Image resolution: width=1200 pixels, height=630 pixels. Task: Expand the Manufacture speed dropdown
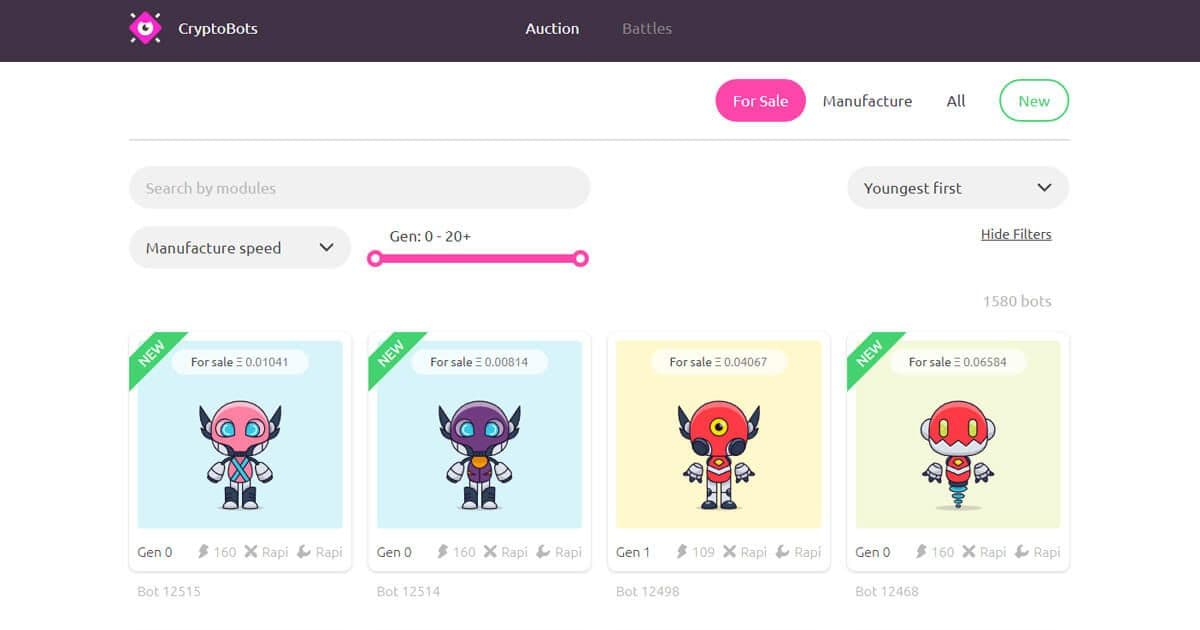click(239, 248)
